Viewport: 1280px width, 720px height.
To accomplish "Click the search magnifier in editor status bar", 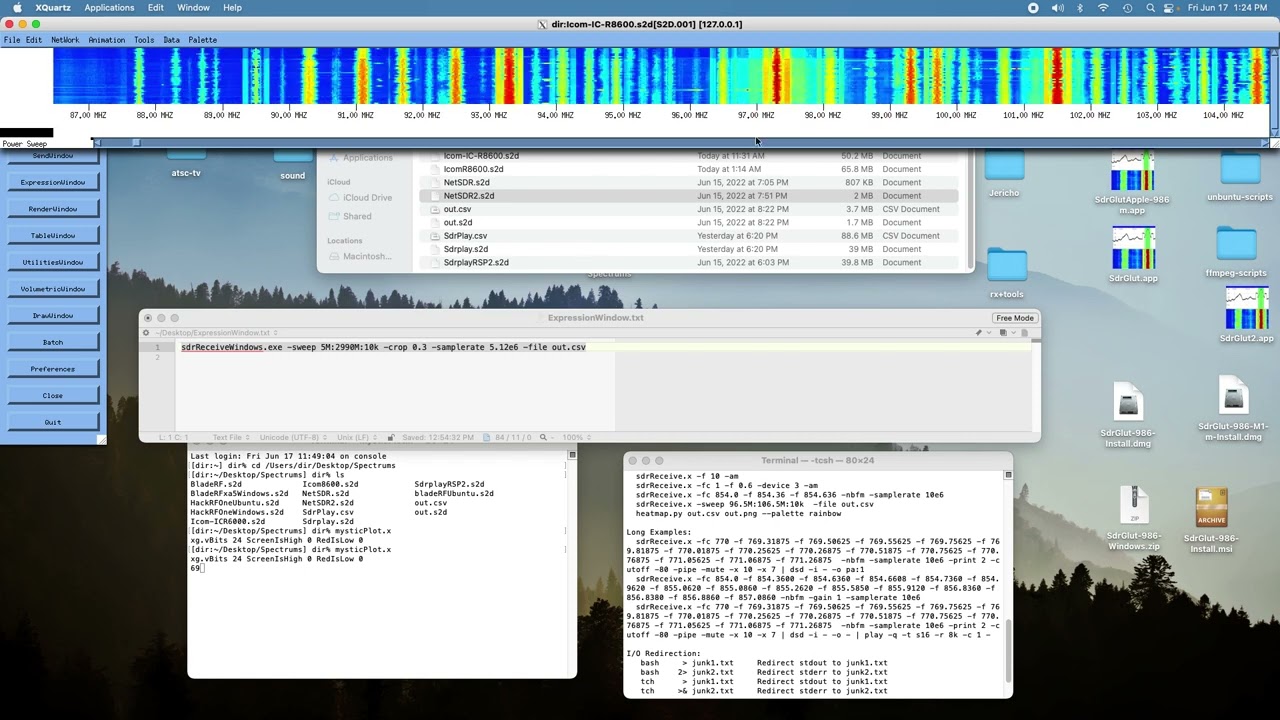I will 543,437.
